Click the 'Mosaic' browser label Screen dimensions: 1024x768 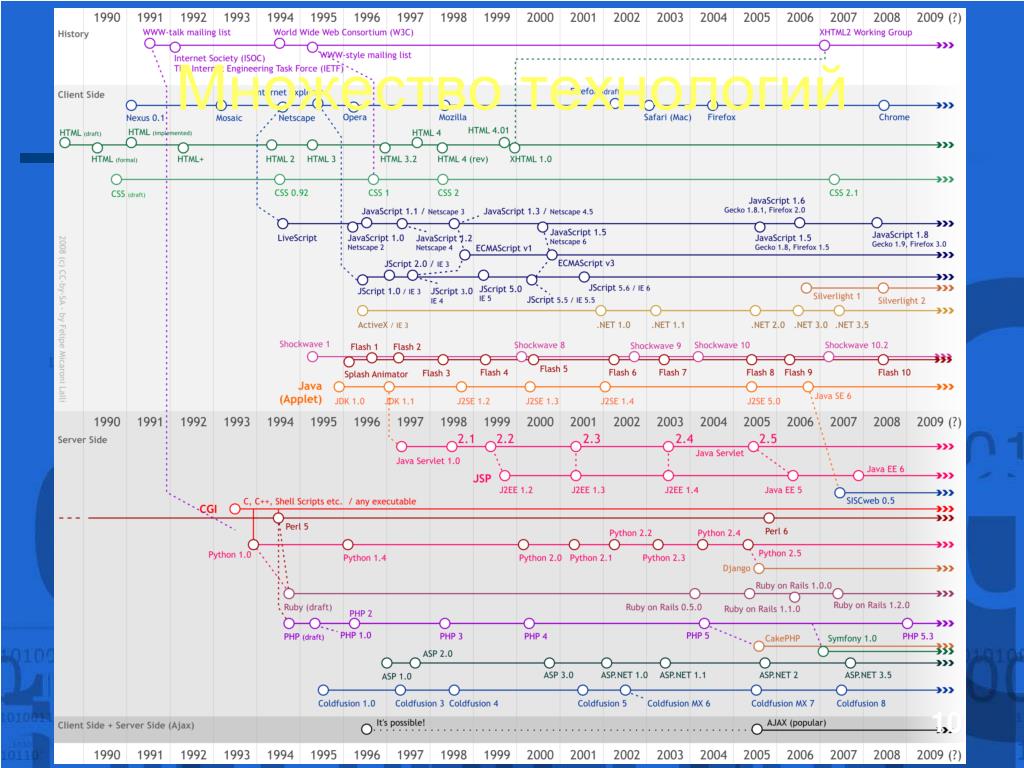click(x=229, y=118)
